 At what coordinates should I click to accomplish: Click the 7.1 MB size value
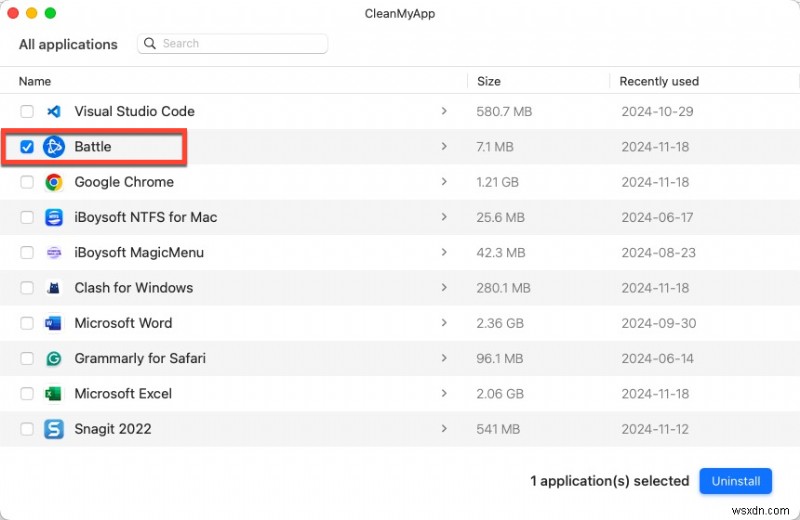[494, 147]
